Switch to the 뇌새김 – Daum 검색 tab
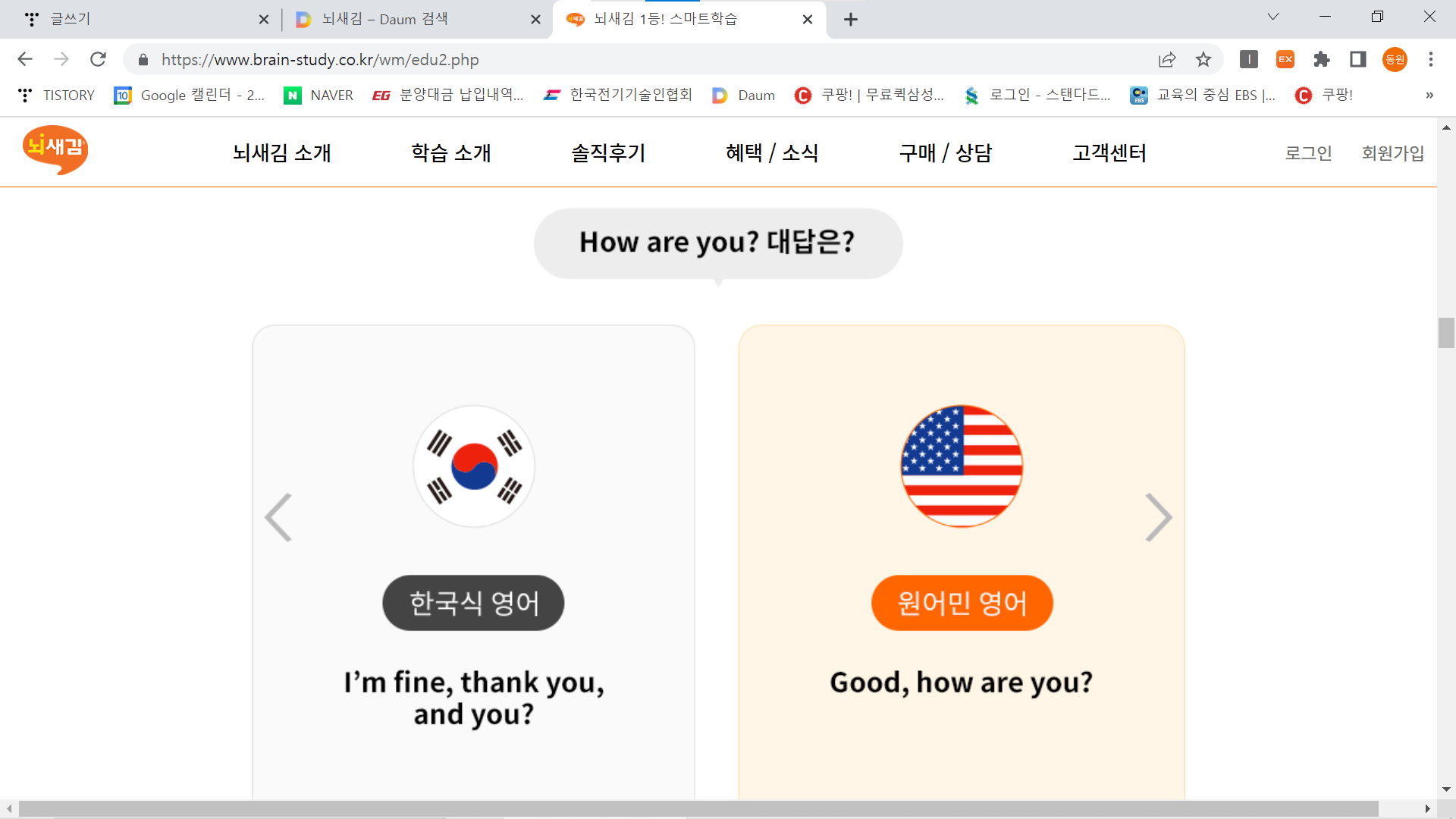This screenshot has height=819, width=1456. pos(384,19)
